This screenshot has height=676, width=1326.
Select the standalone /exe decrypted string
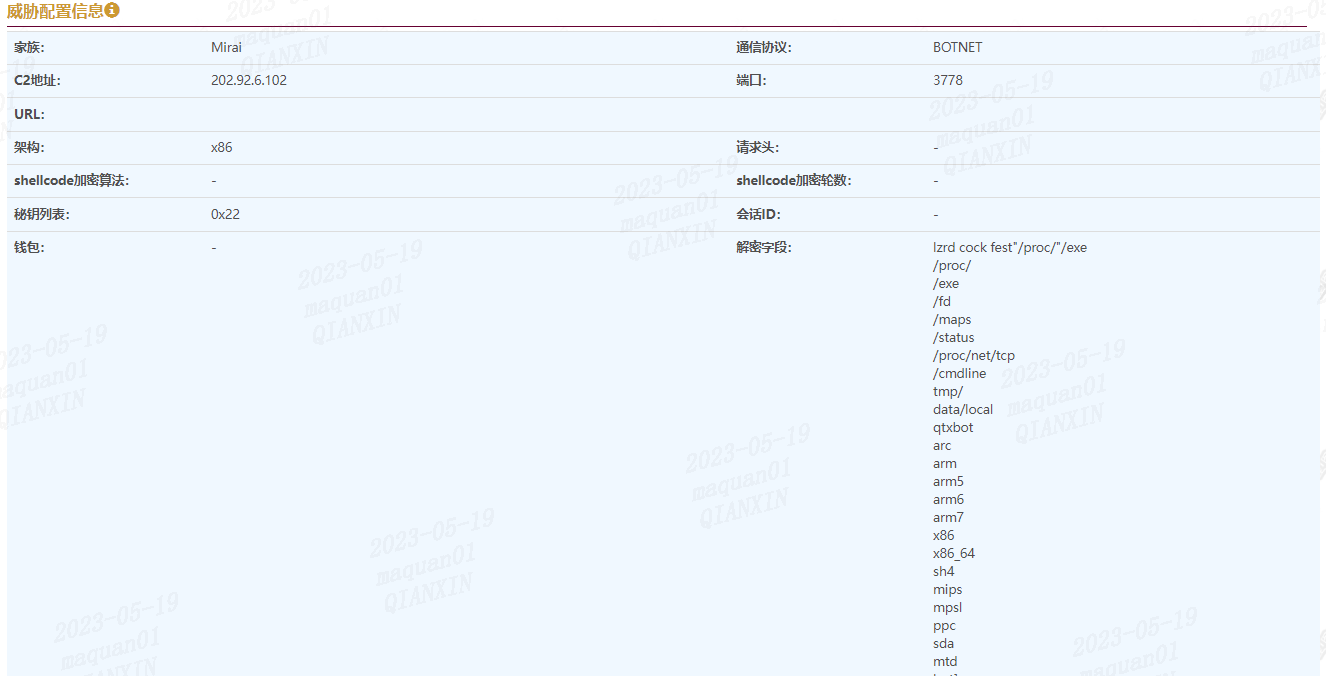tap(946, 283)
